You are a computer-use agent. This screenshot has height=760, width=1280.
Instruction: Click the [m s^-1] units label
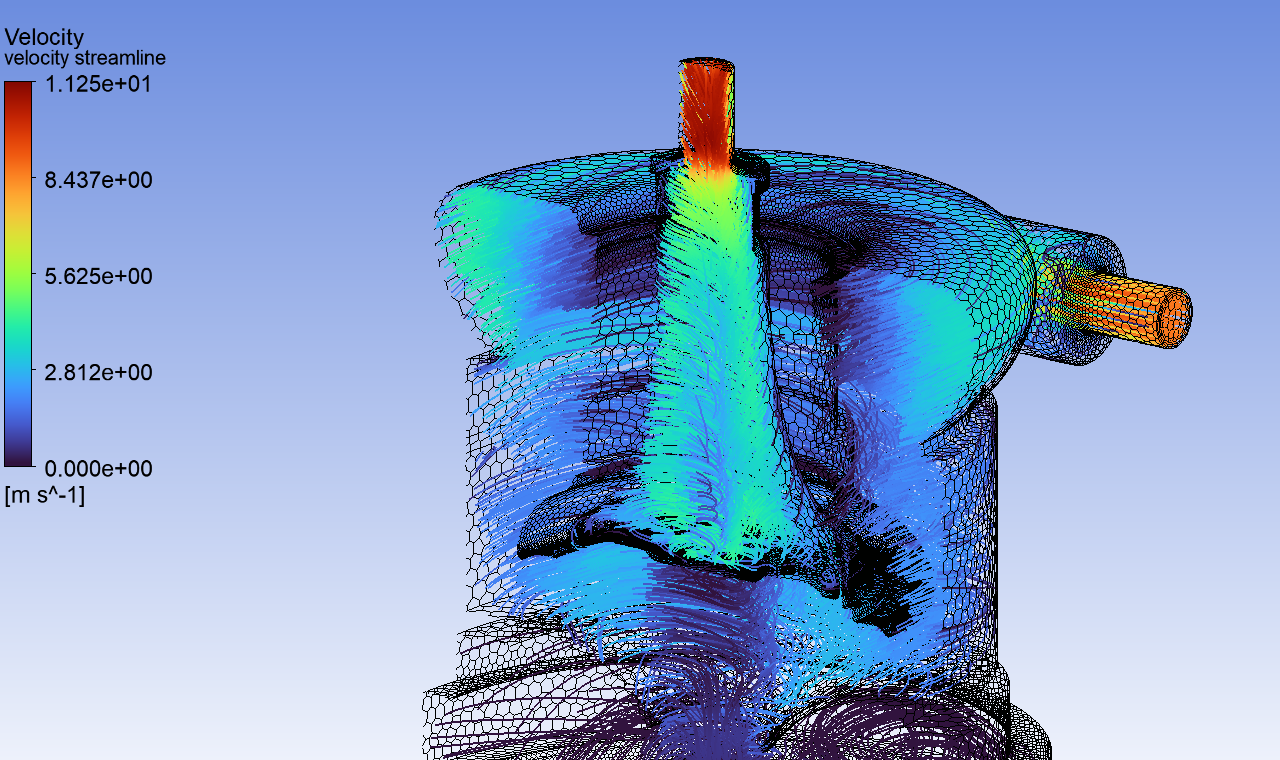tap(45, 495)
